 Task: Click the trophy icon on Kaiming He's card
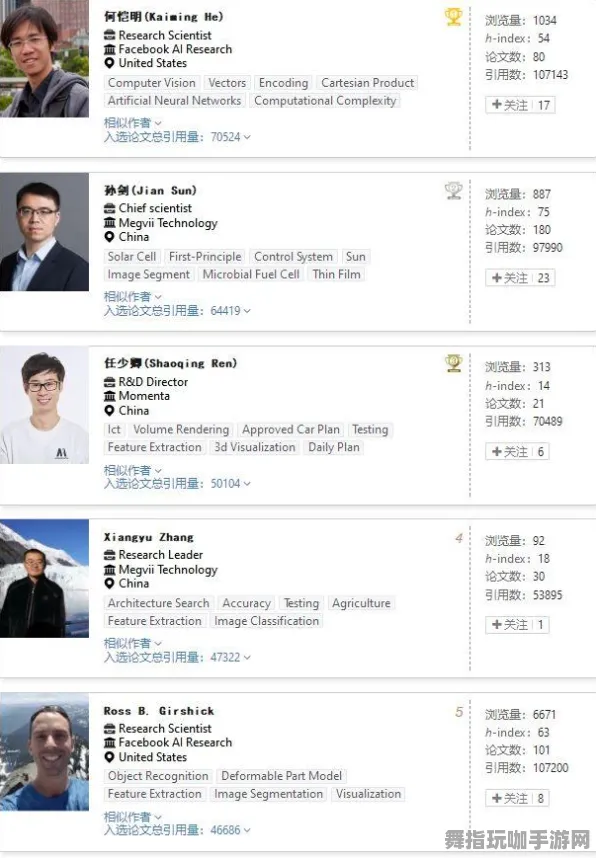click(x=453, y=16)
